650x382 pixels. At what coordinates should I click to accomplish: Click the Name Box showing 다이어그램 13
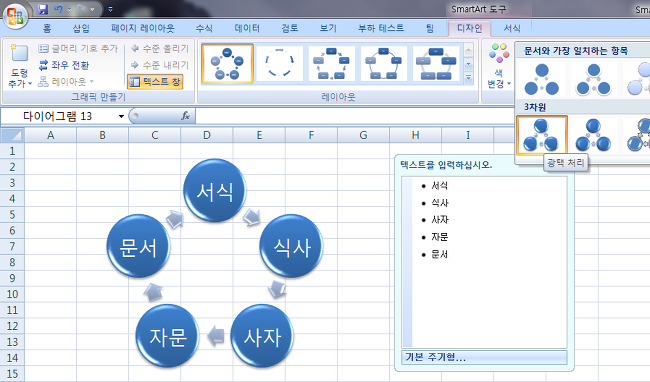coord(58,116)
